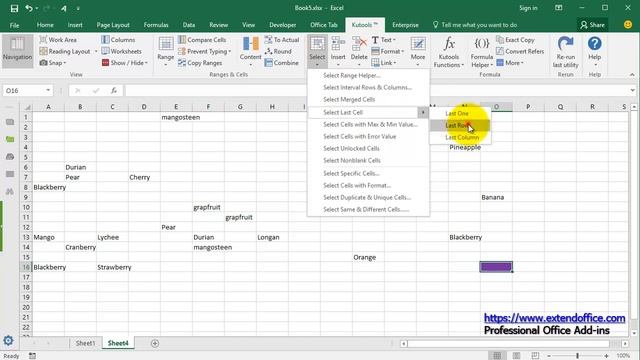Open Kutools Functions dropdown
This screenshot has height=360, width=640.
click(x=449, y=51)
